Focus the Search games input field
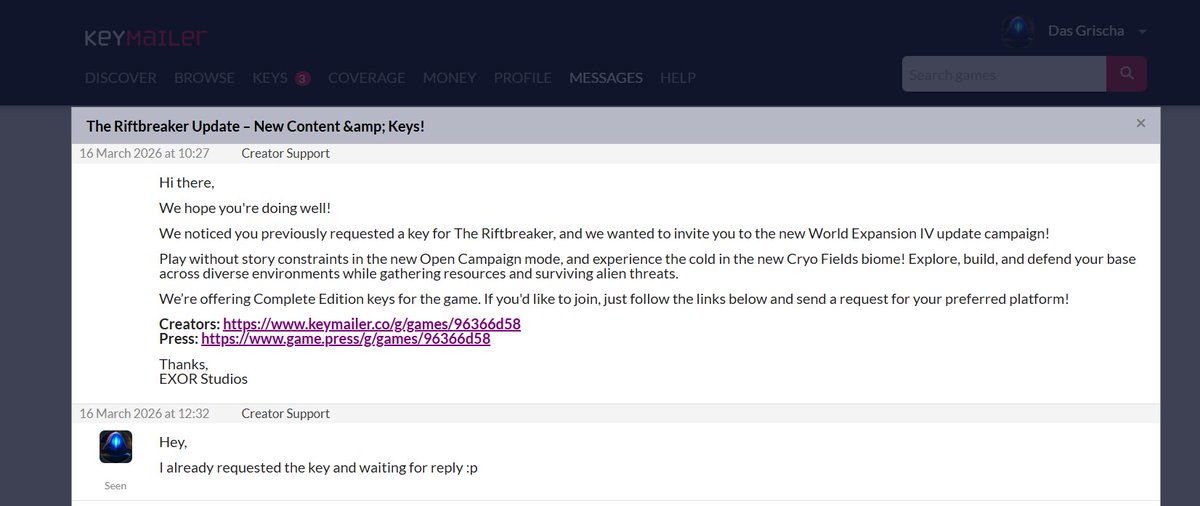Screen dimensions: 1200x506 click(1004, 74)
